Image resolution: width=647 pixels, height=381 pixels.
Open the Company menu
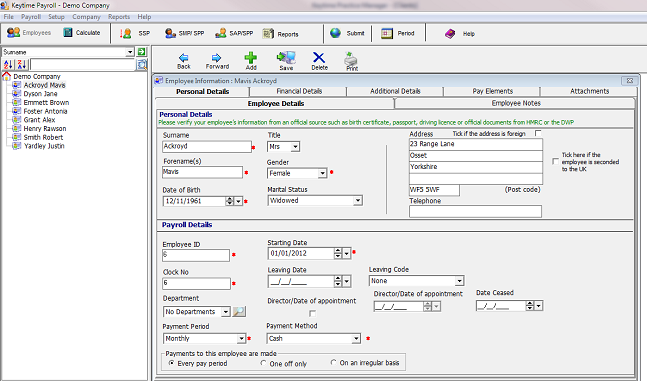(x=86, y=17)
